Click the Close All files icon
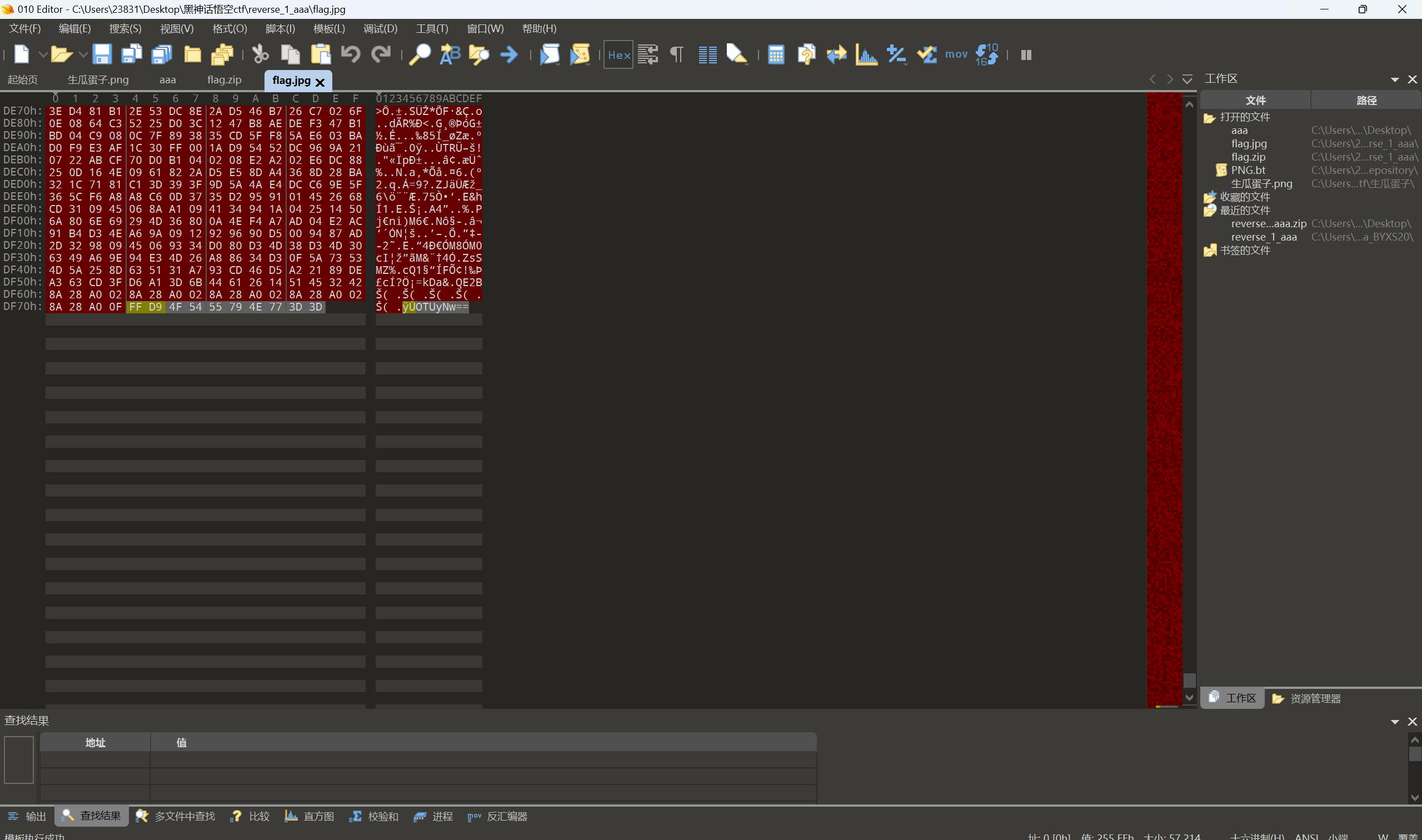 pyautogui.click(x=222, y=54)
